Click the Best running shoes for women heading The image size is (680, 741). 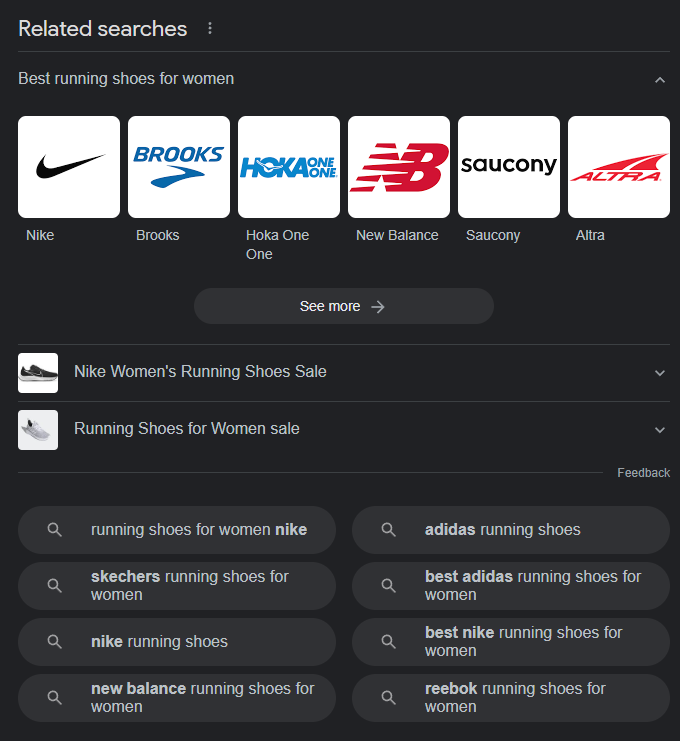[126, 78]
